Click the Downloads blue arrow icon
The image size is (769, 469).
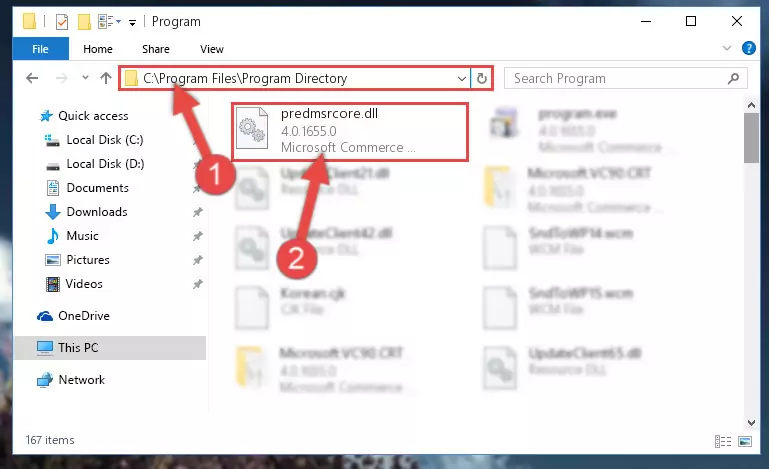(x=52, y=212)
